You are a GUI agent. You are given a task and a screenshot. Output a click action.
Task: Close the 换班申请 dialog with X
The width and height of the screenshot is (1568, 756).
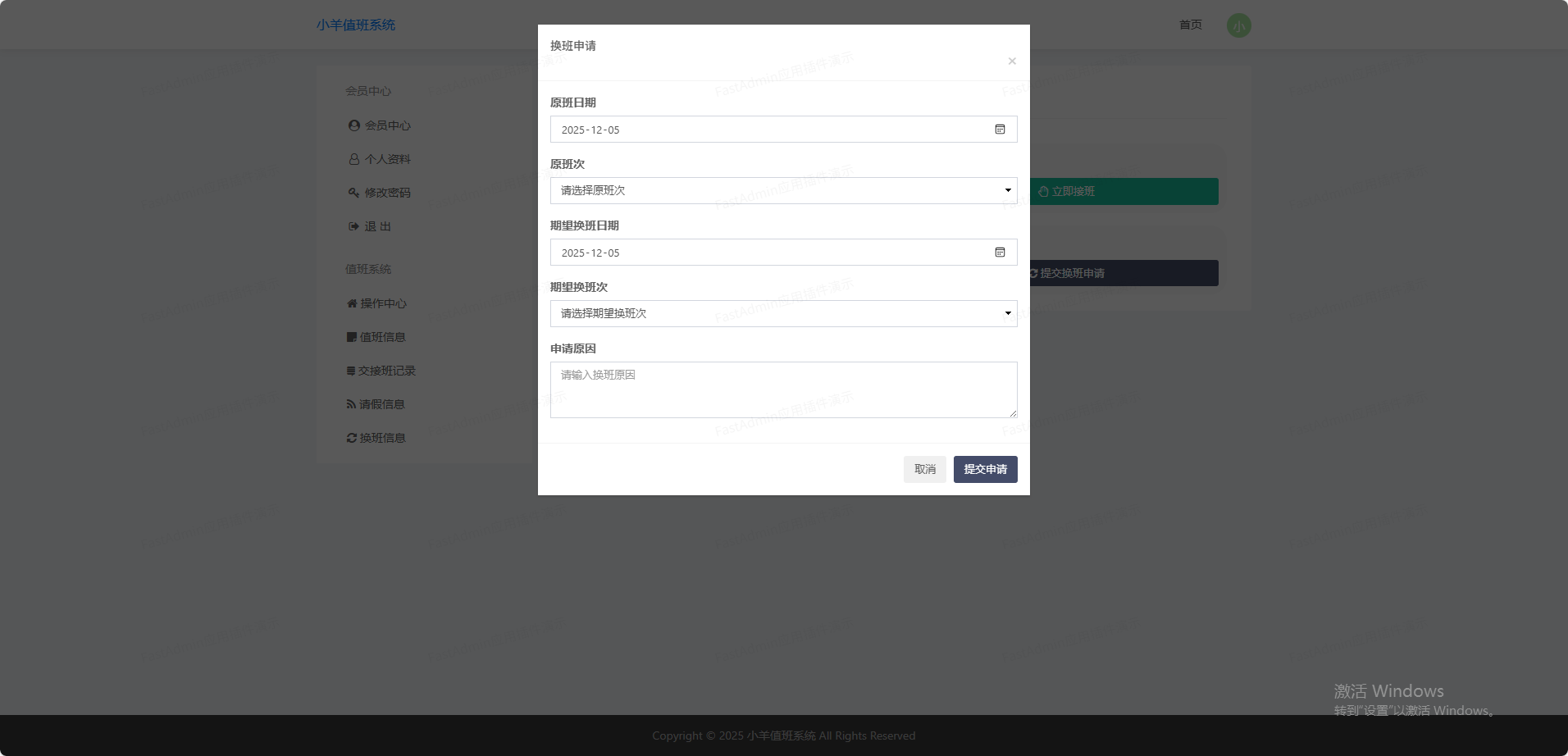(x=1012, y=61)
